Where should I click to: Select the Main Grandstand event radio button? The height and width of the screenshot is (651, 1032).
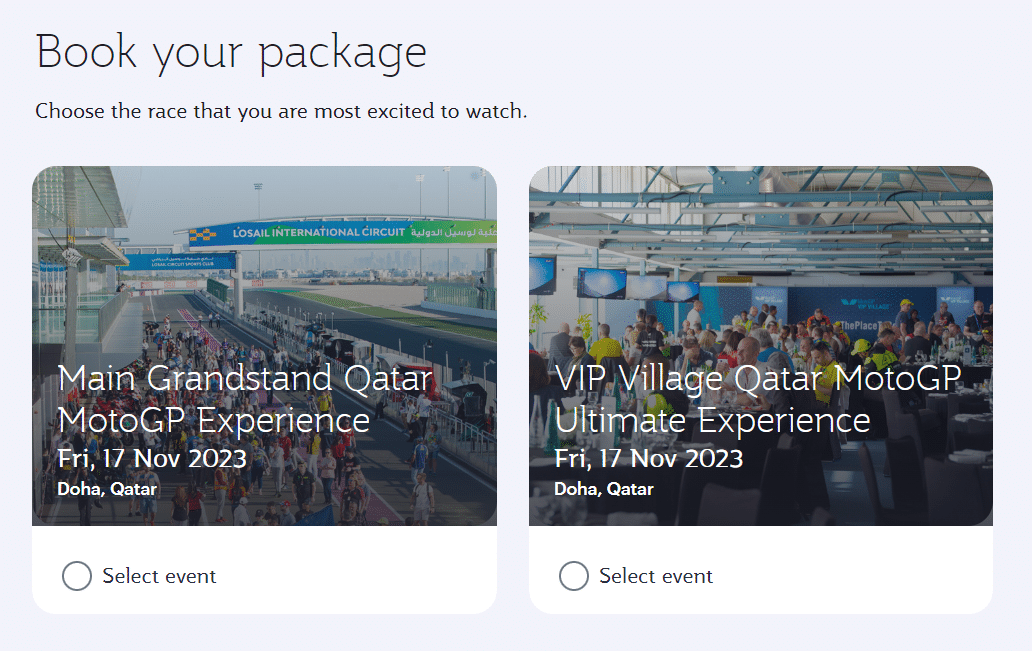77,576
